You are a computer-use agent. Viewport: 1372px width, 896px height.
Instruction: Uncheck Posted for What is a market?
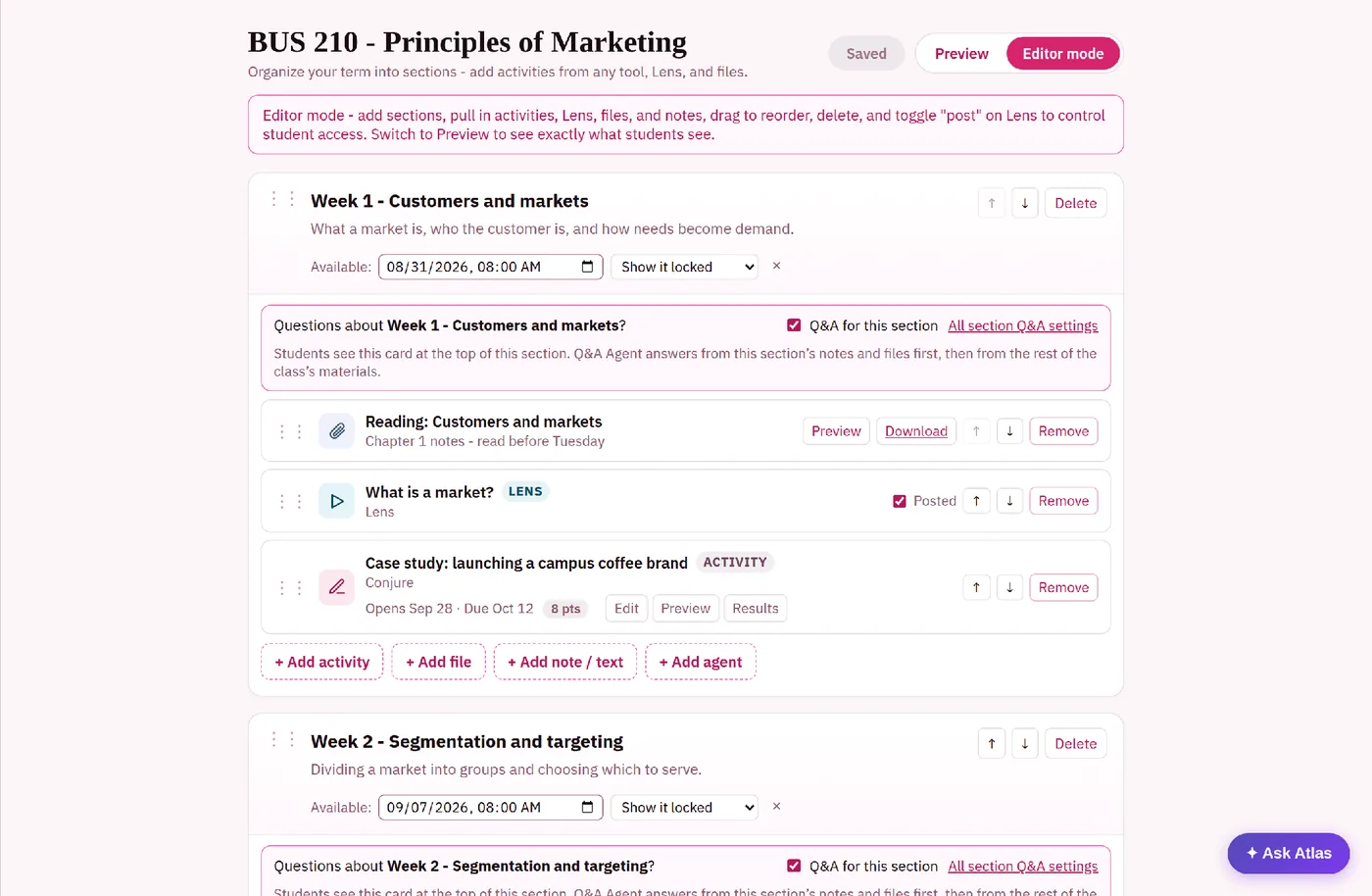coord(900,501)
